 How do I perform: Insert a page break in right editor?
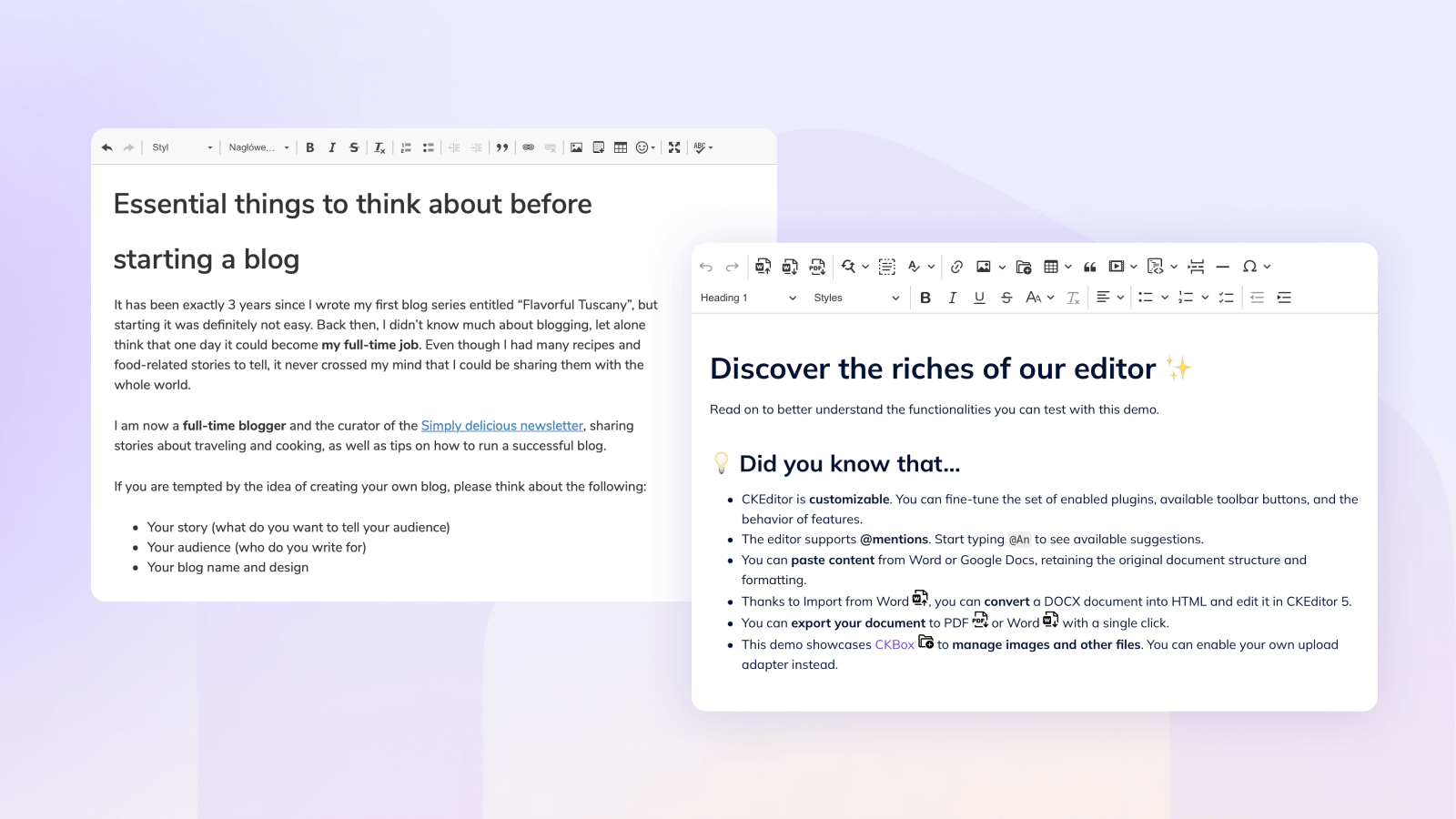point(1197,267)
